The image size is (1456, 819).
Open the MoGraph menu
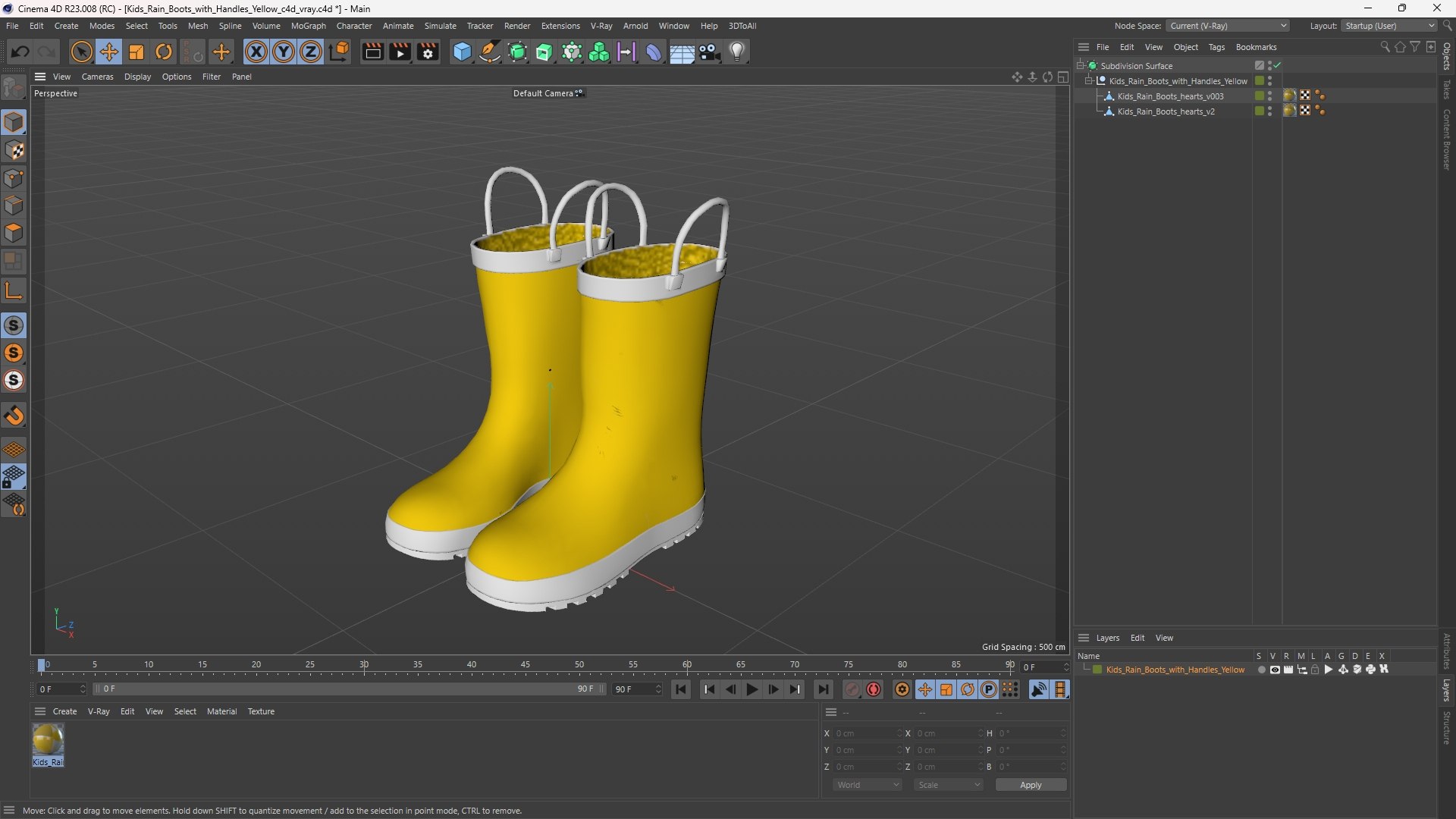pyautogui.click(x=308, y=26)
